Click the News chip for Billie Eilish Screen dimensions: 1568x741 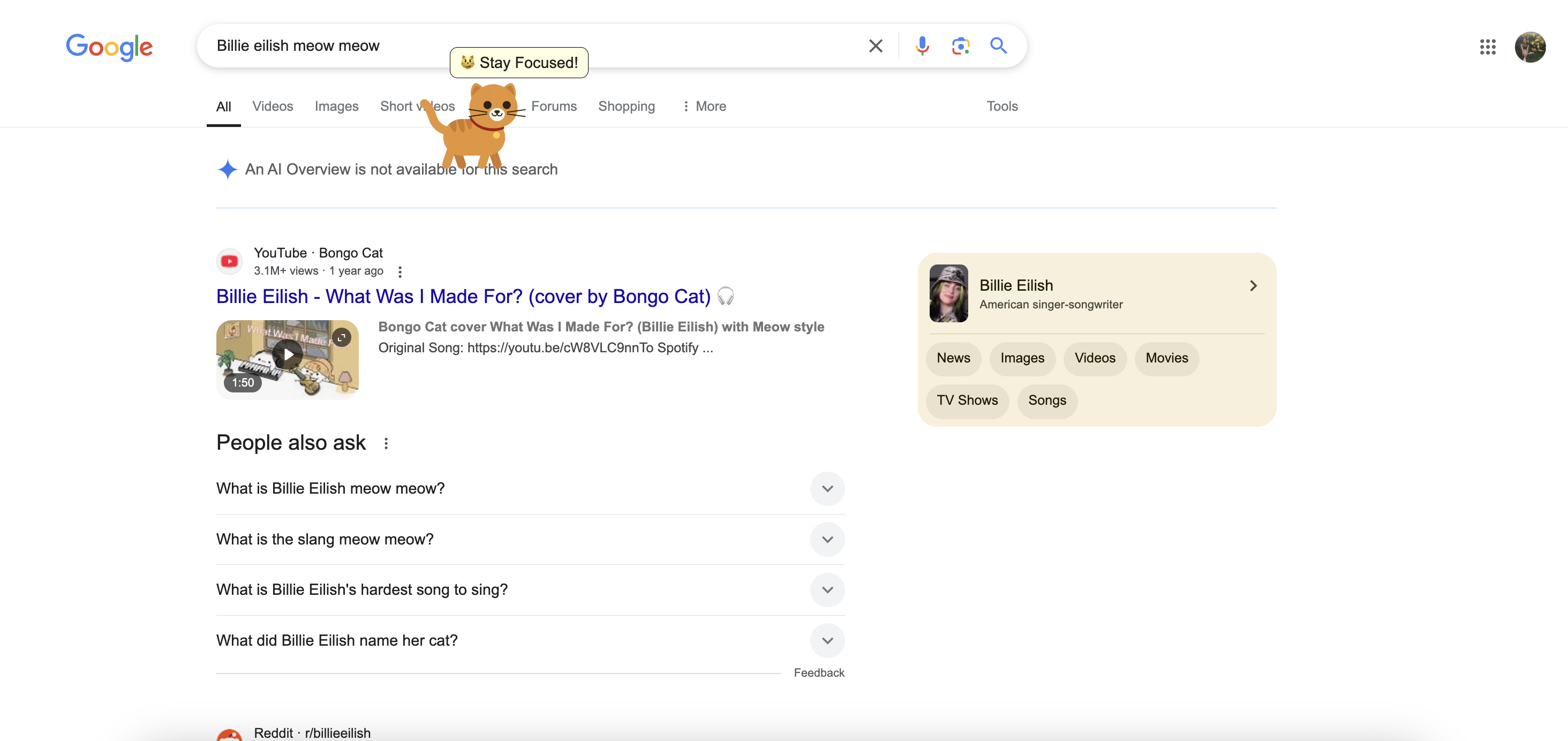click(x=953, y=358)
